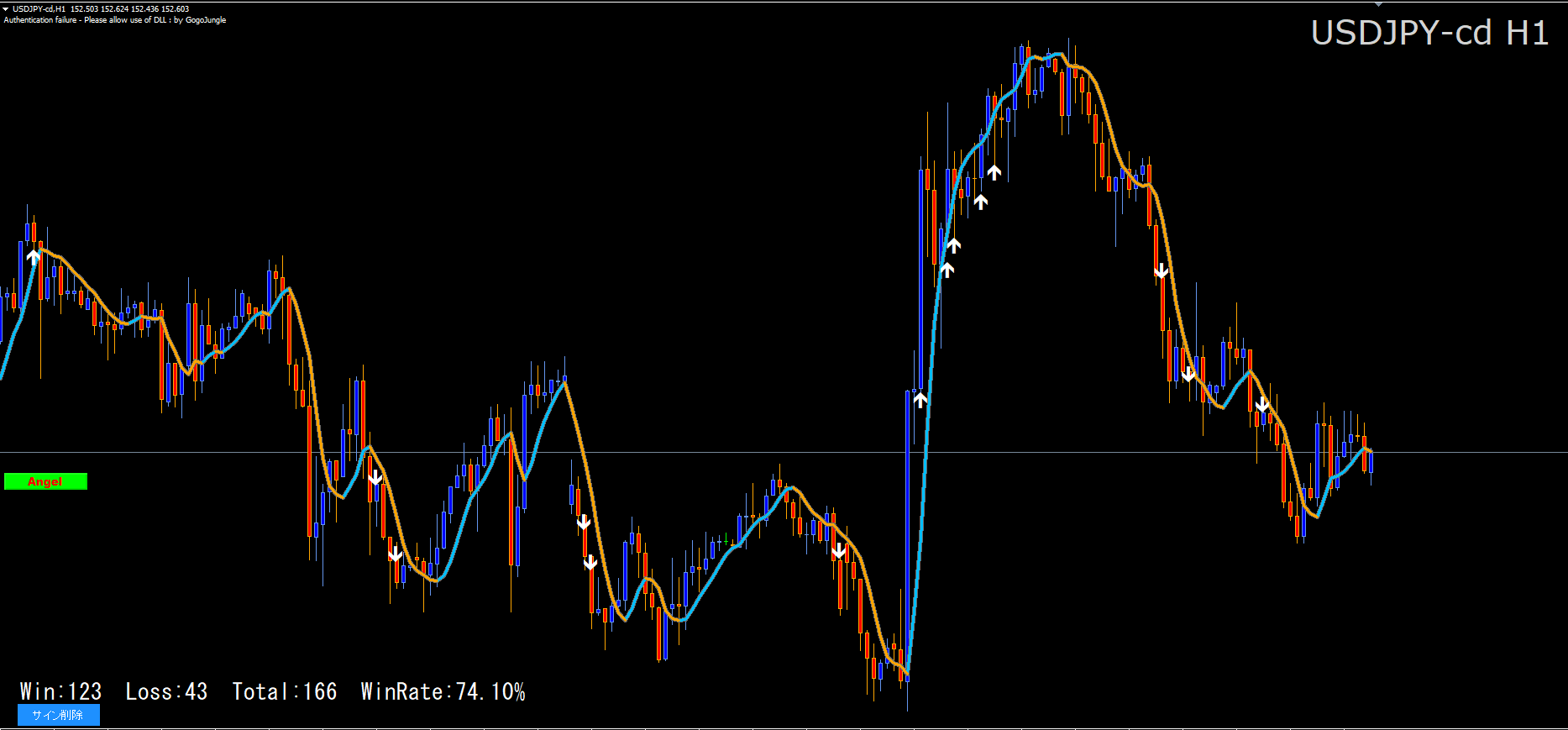Select the highest up-arrow signal near the peak
1568x730 pixels.
click(994, 172)
